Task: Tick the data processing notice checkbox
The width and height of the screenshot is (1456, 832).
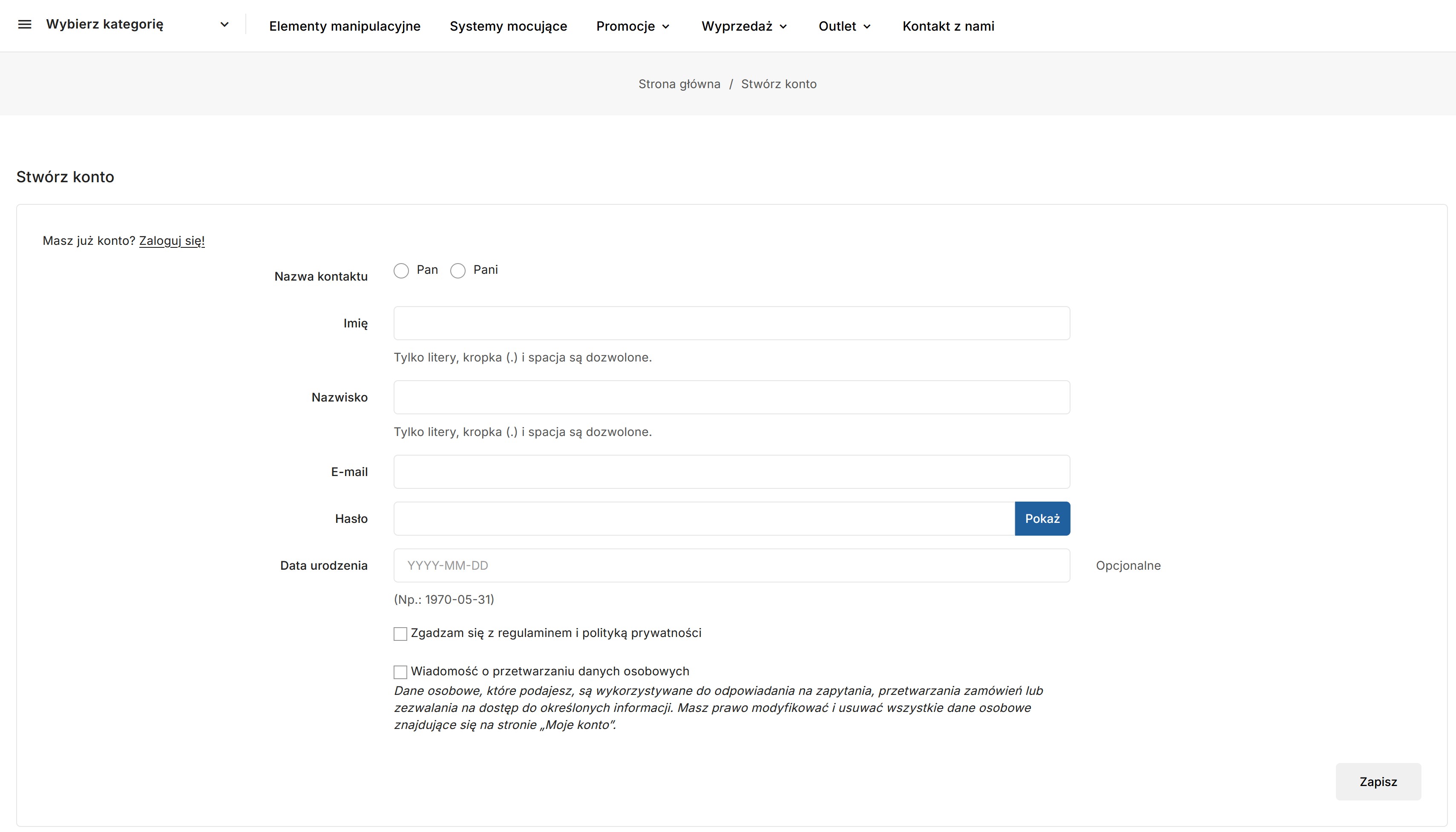Action: click(x=400, y=672)
